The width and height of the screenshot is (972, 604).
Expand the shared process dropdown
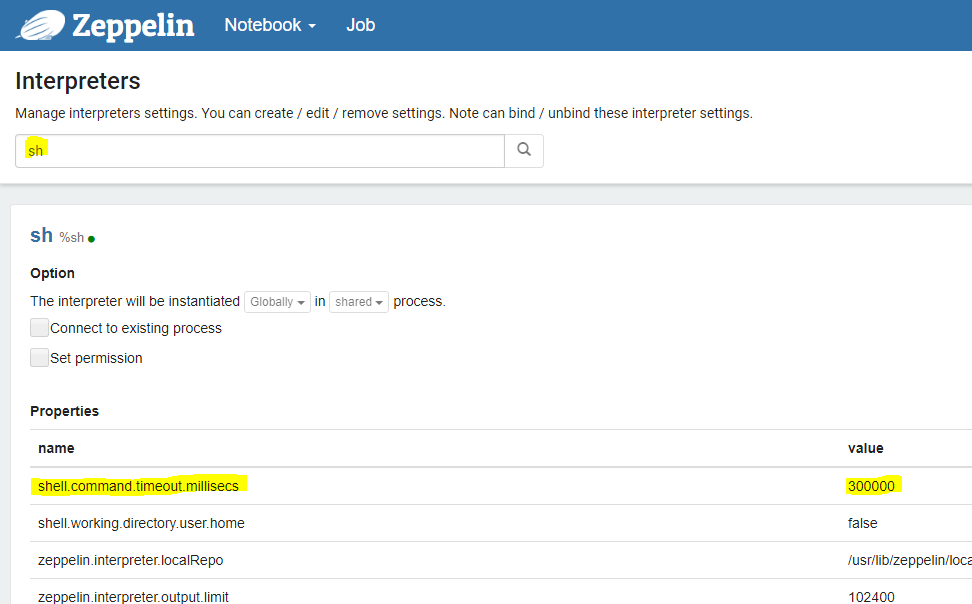[358, 302]
